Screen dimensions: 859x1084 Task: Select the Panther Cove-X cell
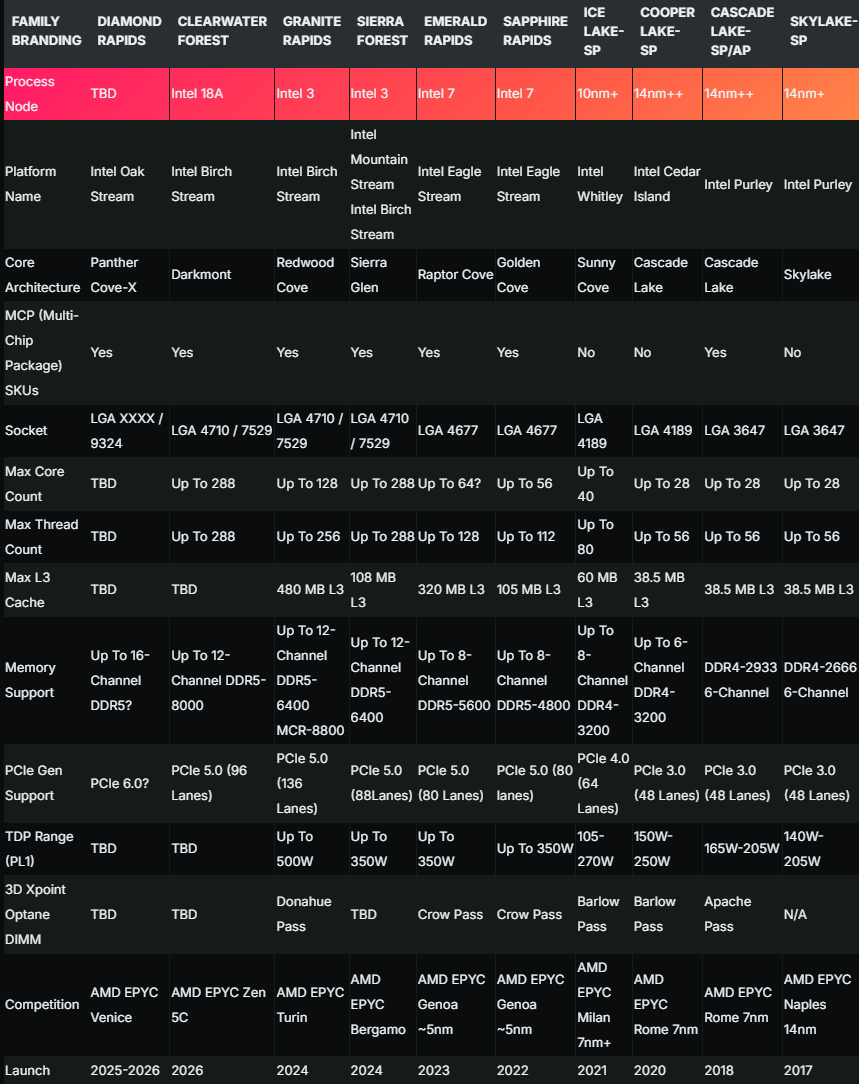pos(129,275)
